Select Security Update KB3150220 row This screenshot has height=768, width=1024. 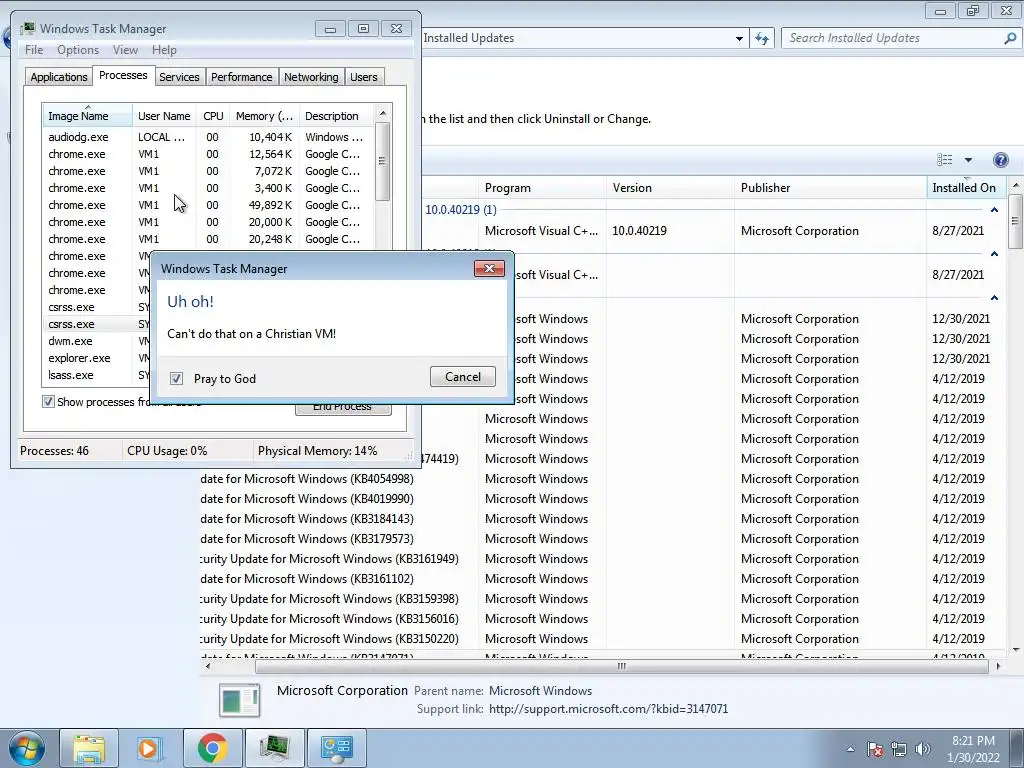click(604, 639)
